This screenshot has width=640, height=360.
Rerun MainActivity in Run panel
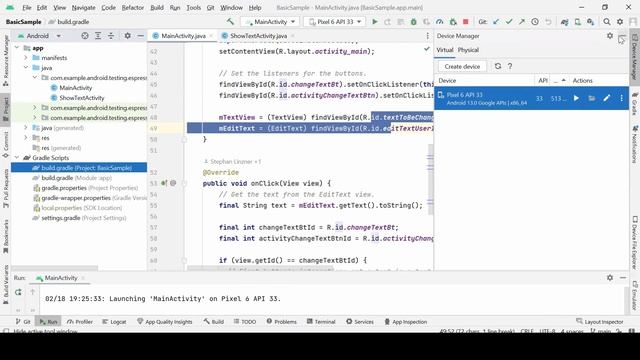pyautogui.click(x=18, y=292)
